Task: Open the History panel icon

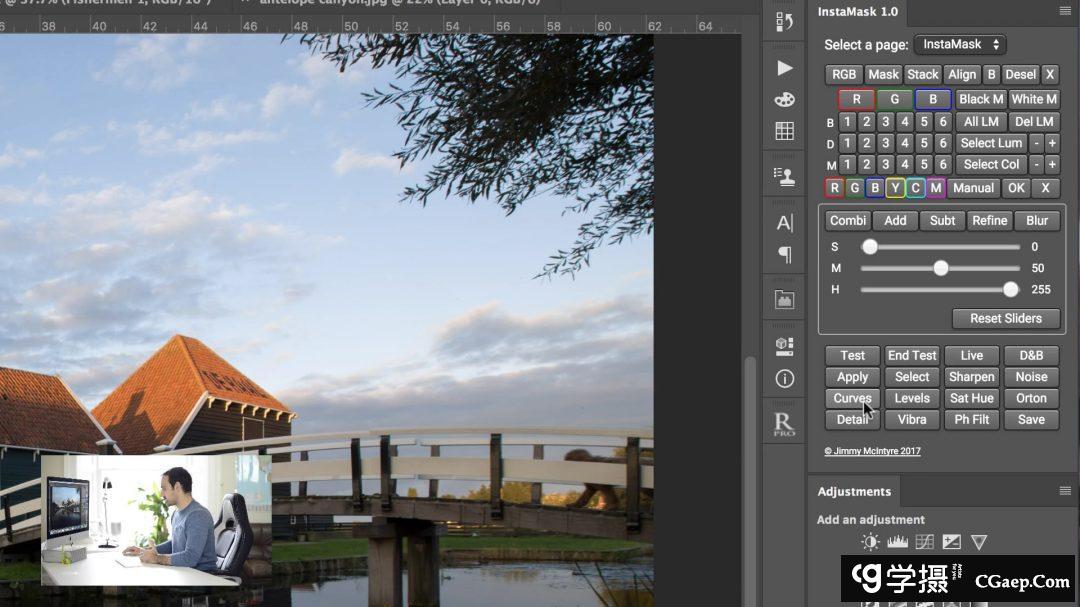Action: [784, 20]
